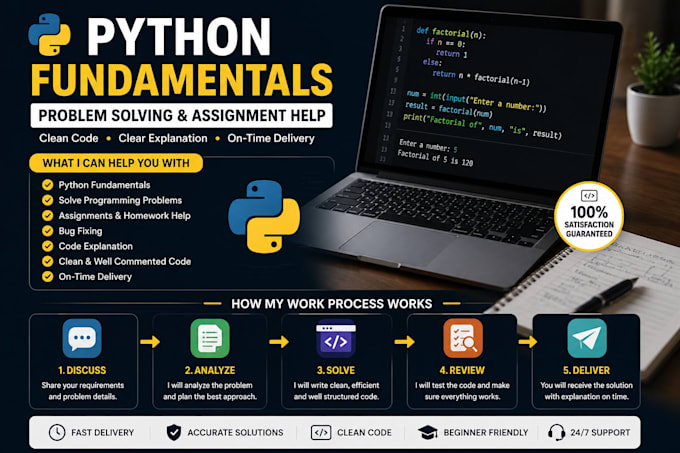
Task: Click the Clean & Well Commented Code item
Action: tap(125, 261)
